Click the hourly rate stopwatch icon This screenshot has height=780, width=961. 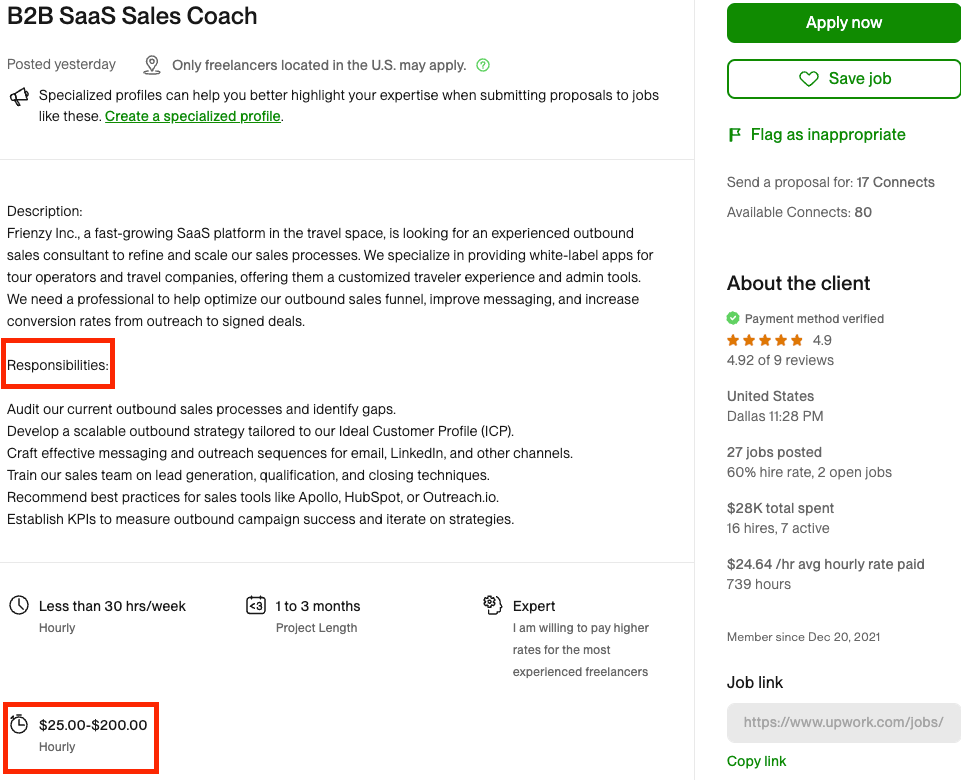[x=19, y=724]
